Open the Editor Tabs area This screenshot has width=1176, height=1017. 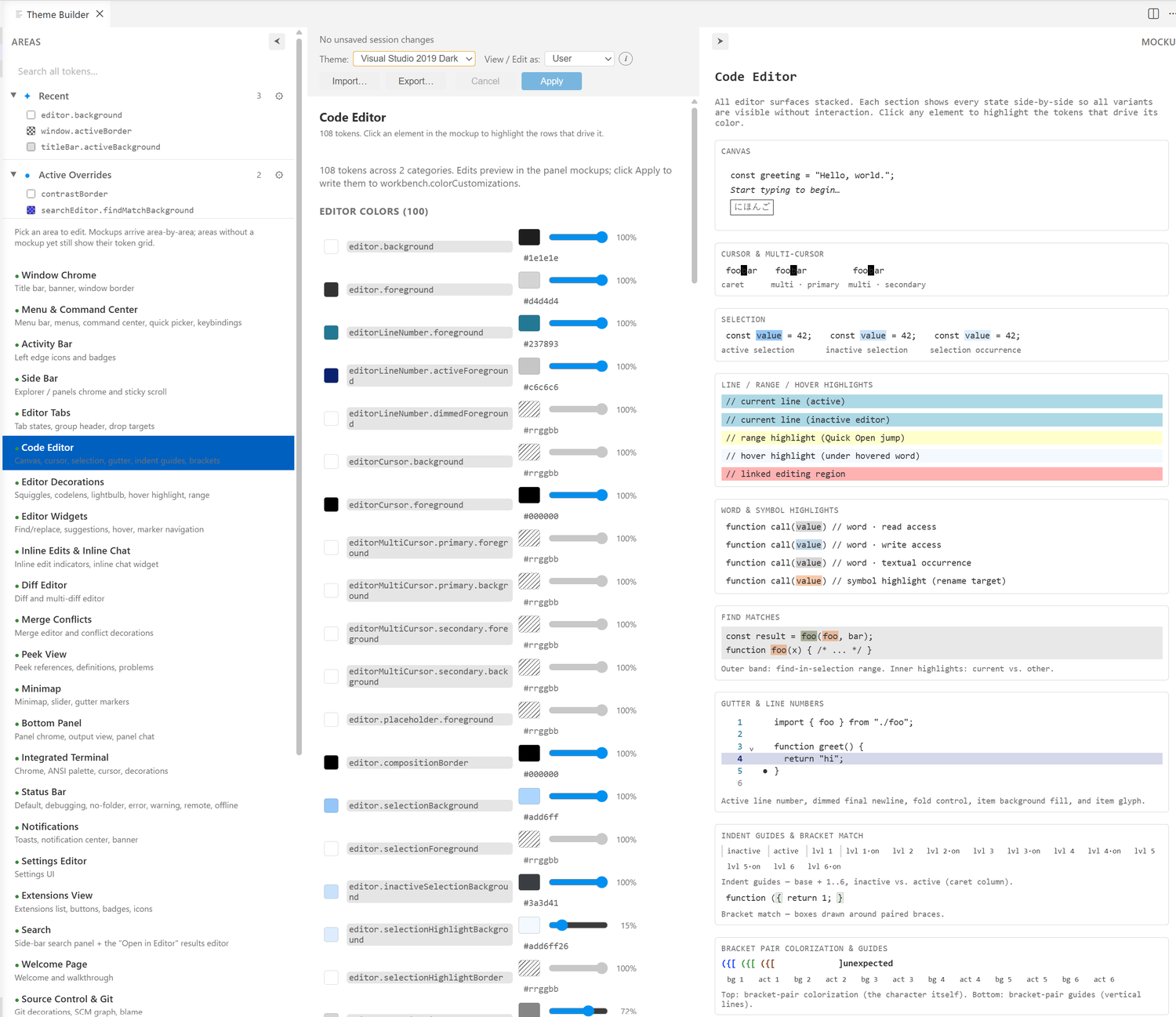click(149, 419)
